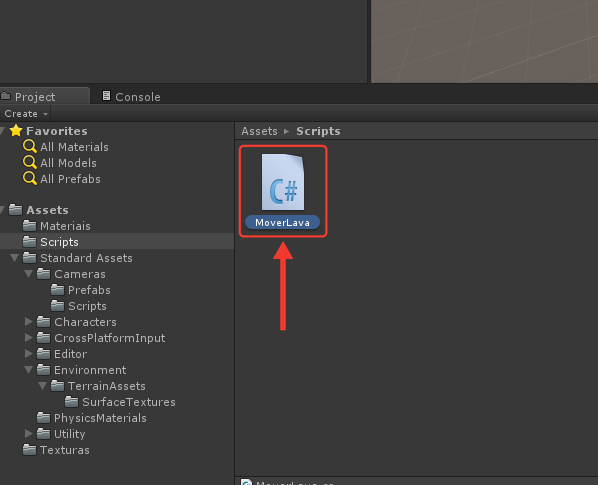This screenshot has height=485, width=598.
Task: Open the Prefabs folder under Cameras
Action: pyautogui.click(x=89, y=290)
